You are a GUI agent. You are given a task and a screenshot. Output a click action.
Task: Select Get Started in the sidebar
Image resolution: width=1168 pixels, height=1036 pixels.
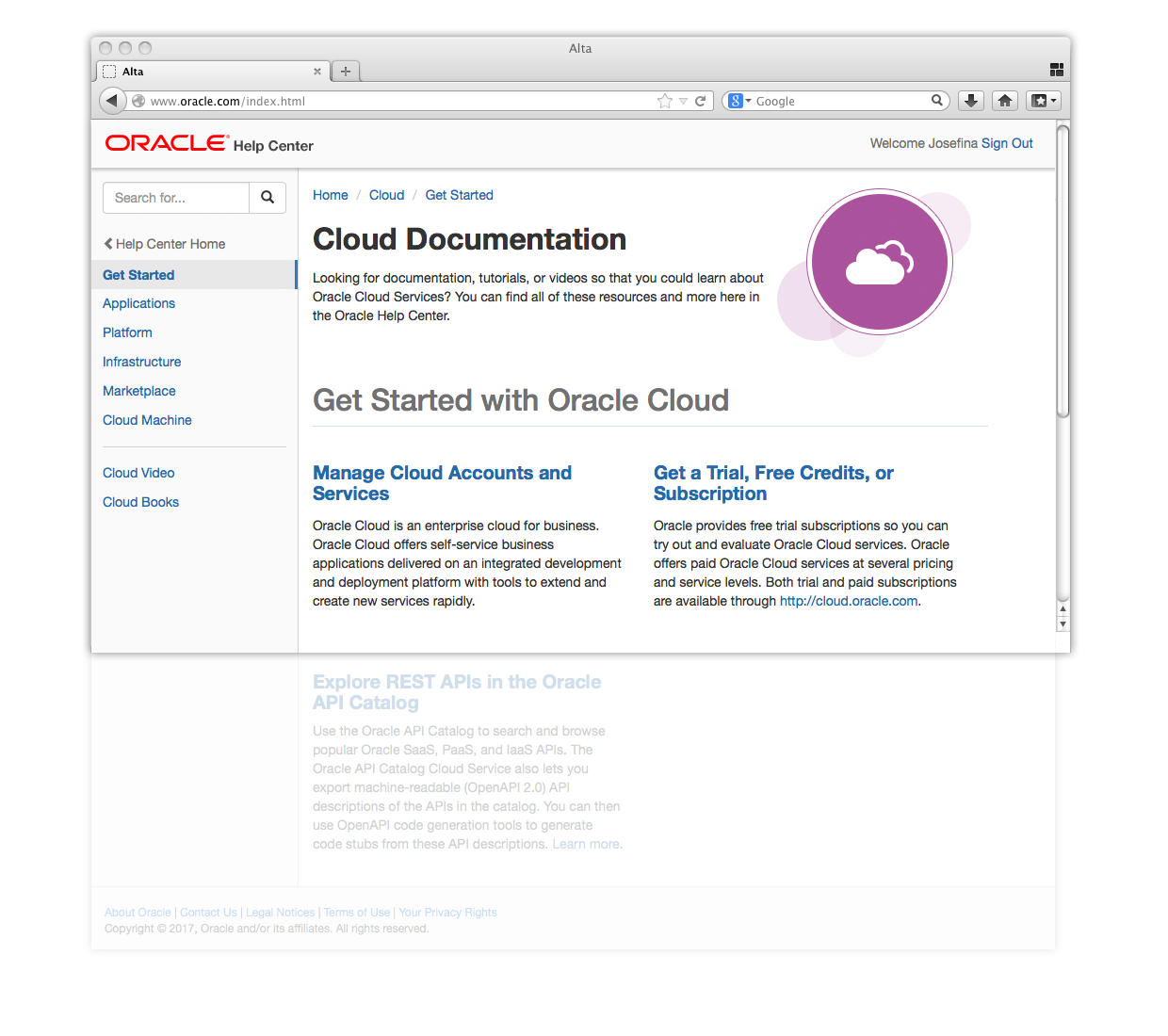tap(194, 275)
